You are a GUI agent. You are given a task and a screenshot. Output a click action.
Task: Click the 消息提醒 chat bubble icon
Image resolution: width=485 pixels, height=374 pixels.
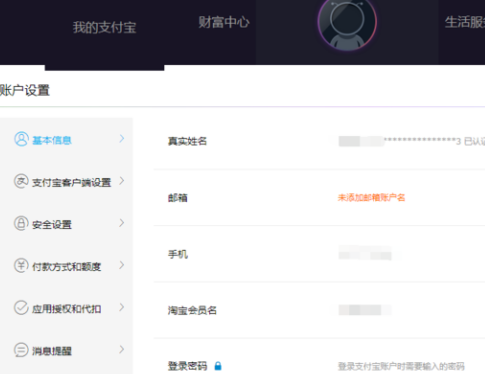21,350
